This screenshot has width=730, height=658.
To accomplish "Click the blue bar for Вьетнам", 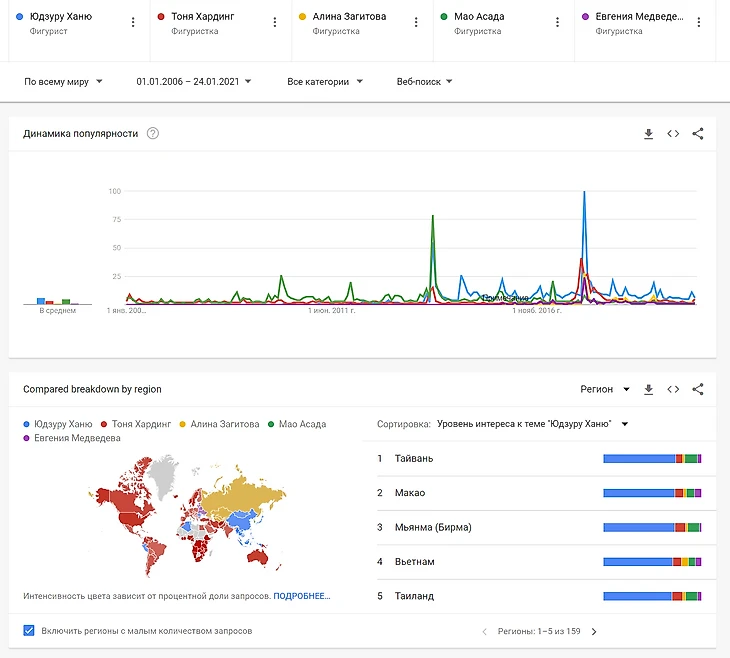I will point(638,562).
